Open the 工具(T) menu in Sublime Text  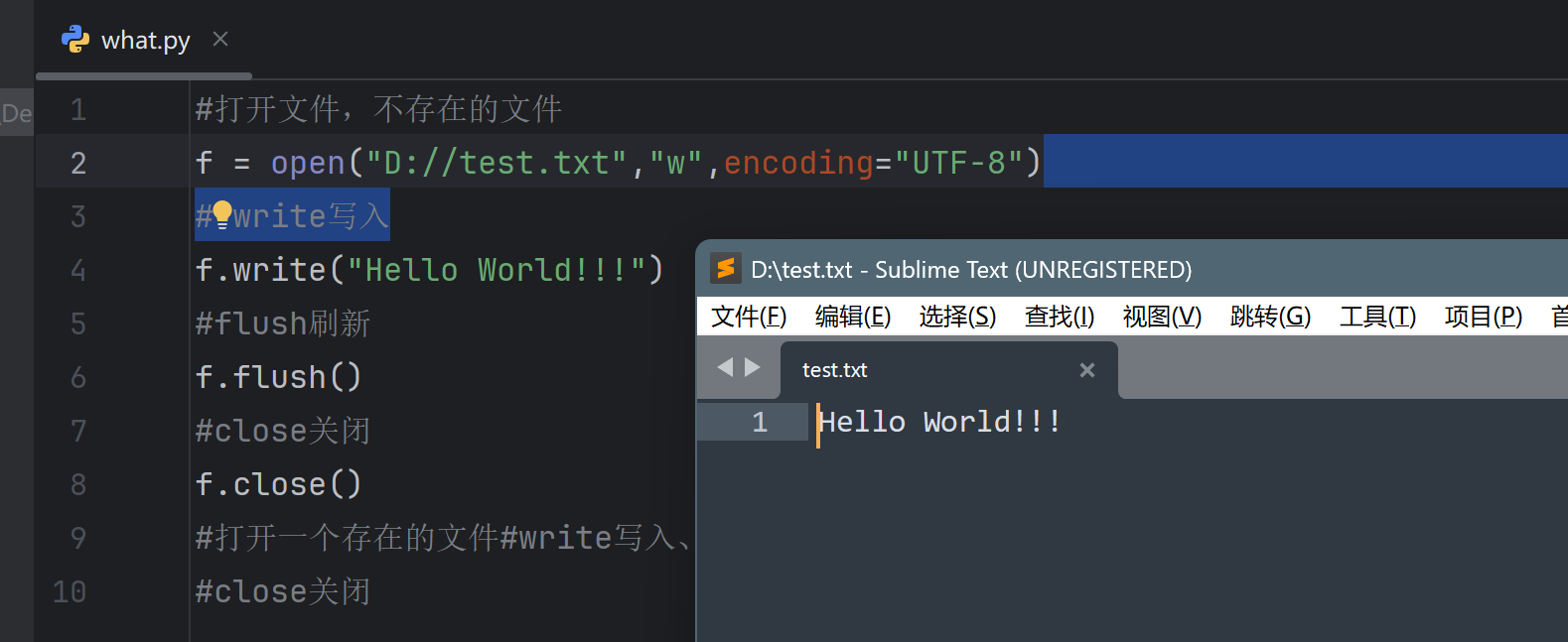pyautogui.click(x=1377, y=317)
